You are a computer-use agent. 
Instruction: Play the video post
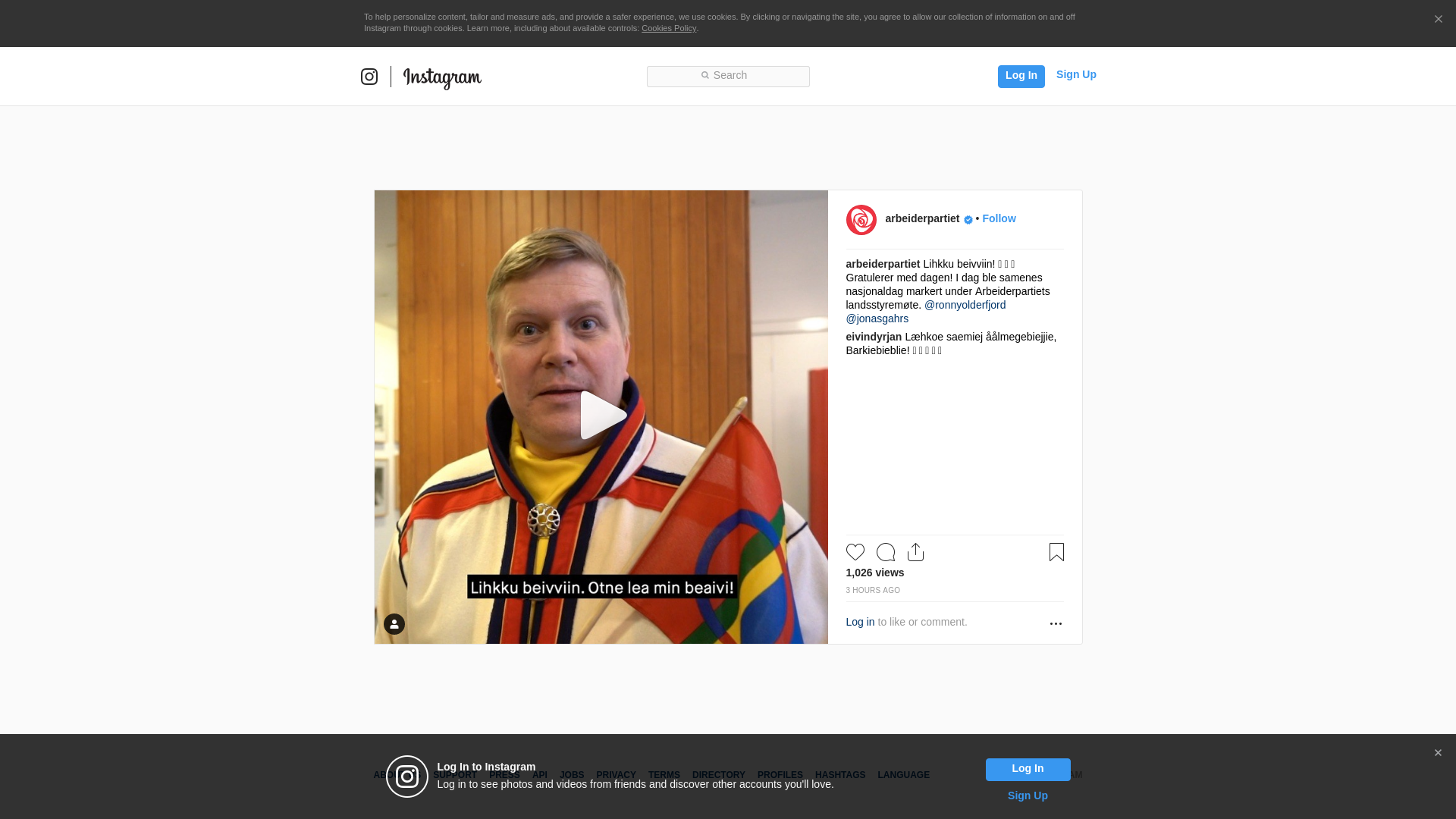pos(602,415)
